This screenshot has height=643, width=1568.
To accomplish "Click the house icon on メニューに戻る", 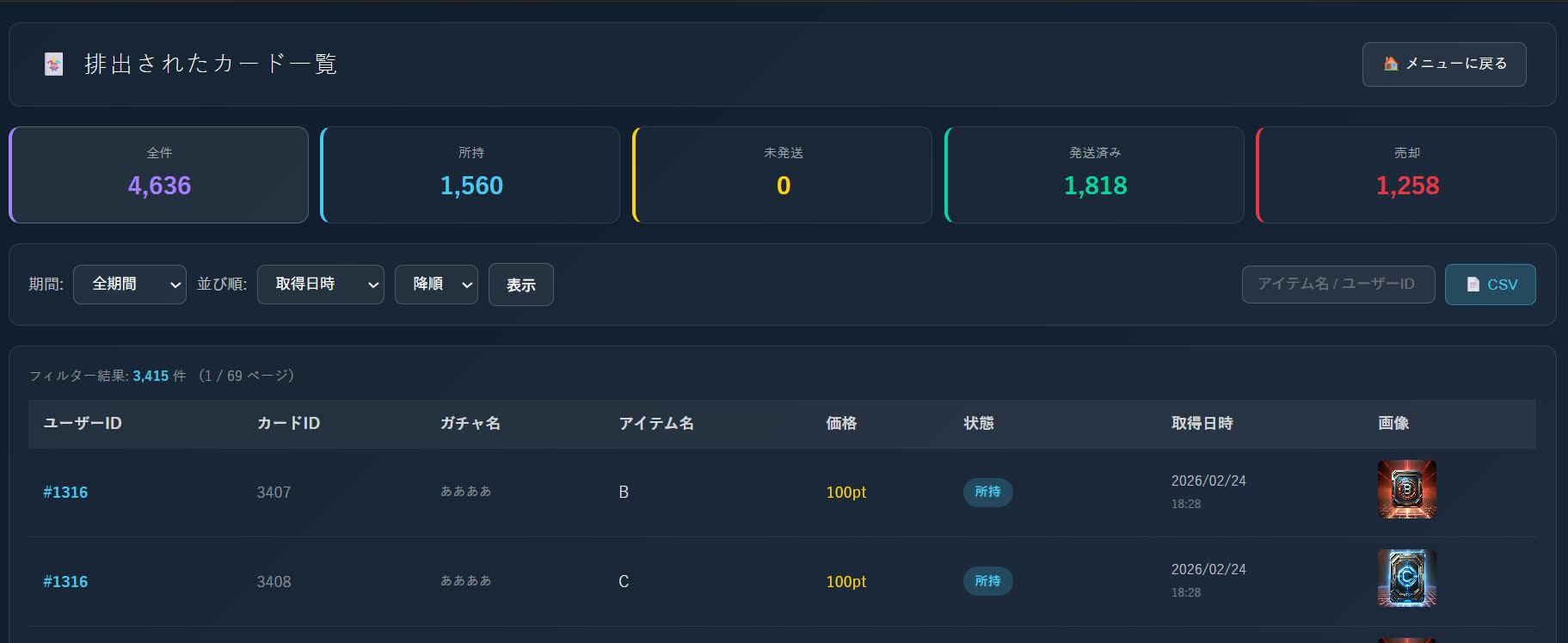I will 1390,64.
